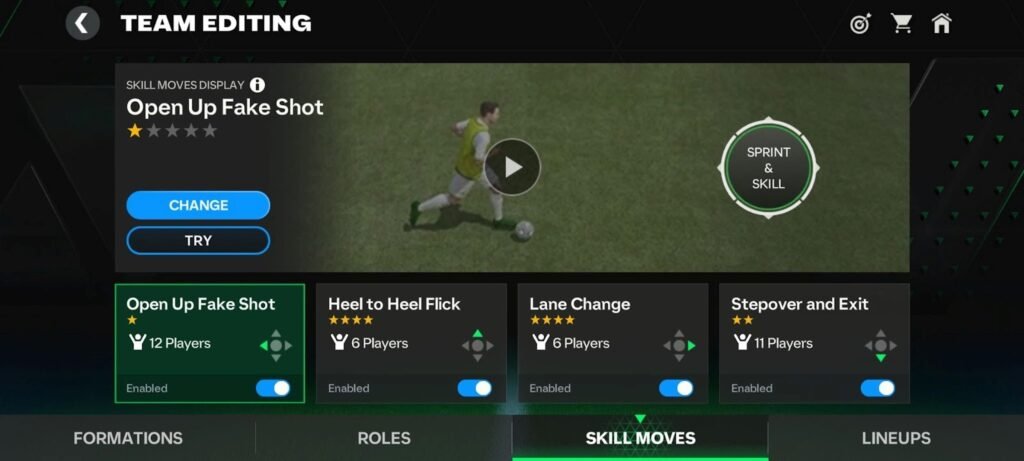Open the Roles tab

384,438
